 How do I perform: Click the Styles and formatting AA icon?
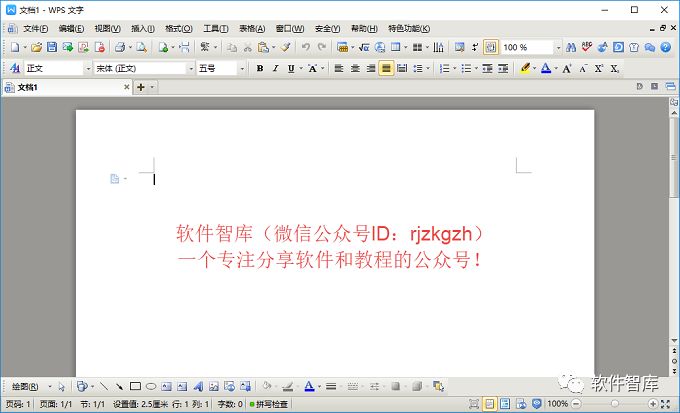15,69
